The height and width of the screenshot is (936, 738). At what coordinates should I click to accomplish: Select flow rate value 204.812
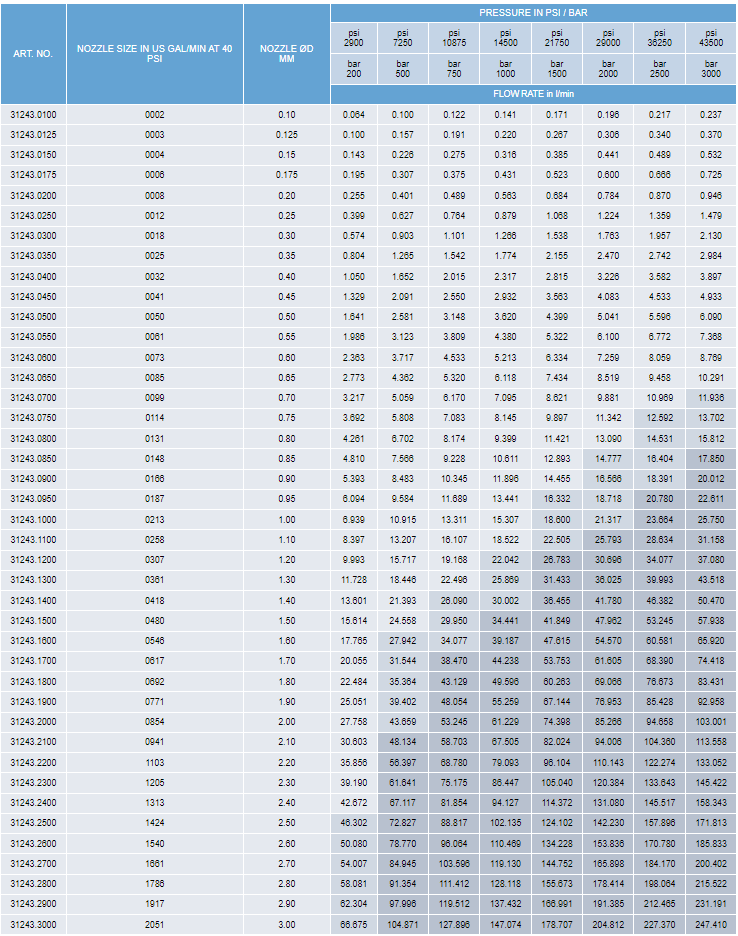(608, 925)
